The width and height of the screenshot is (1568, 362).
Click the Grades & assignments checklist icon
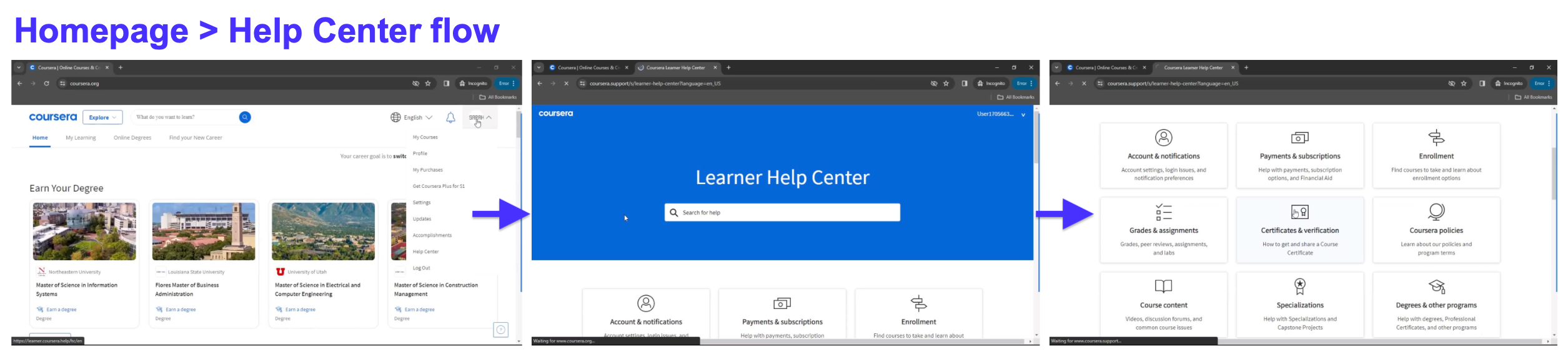(1163, 212)
